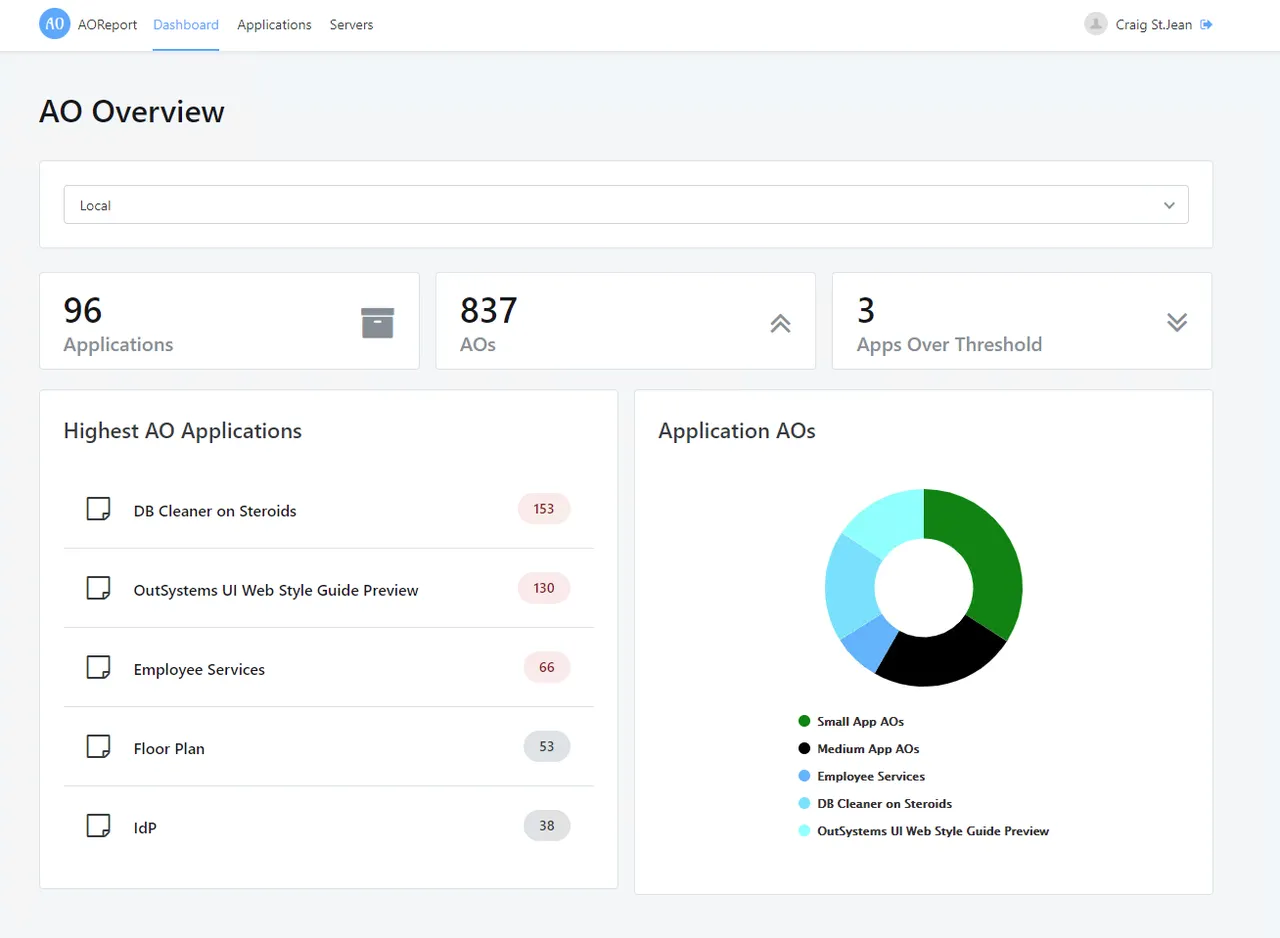
Task: Click the AOReport brand link
Action: click(107, 25)
